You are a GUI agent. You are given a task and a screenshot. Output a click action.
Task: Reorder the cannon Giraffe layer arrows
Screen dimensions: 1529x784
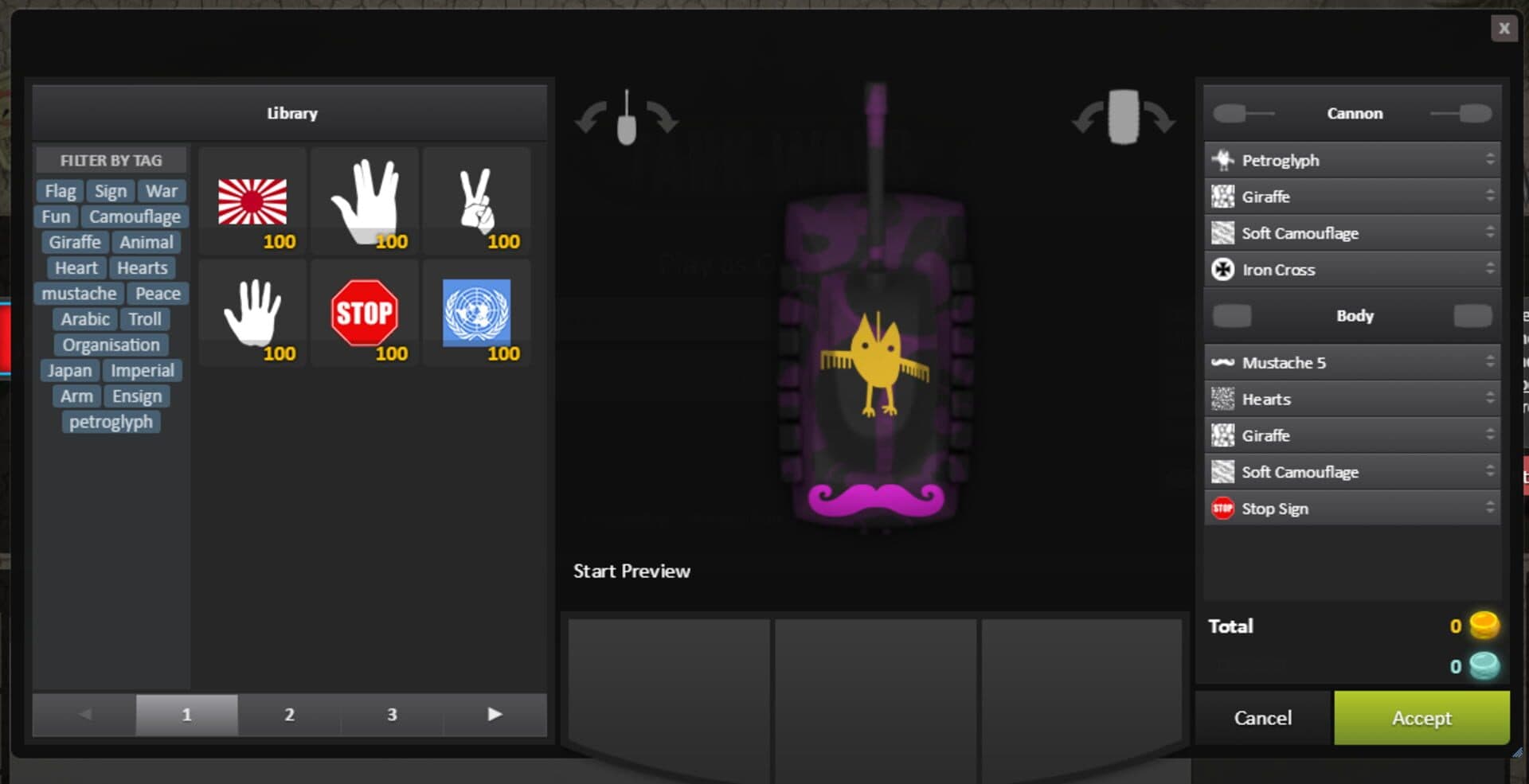[x=1489, y=196]
